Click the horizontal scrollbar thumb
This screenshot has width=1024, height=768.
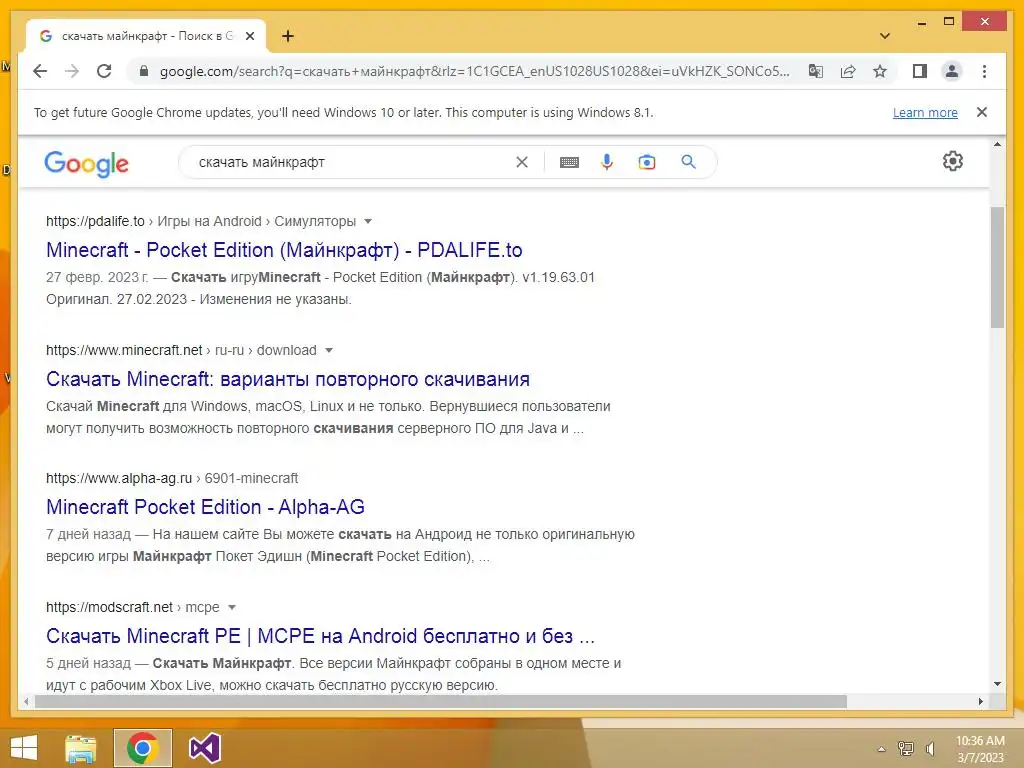click(441, 701)
